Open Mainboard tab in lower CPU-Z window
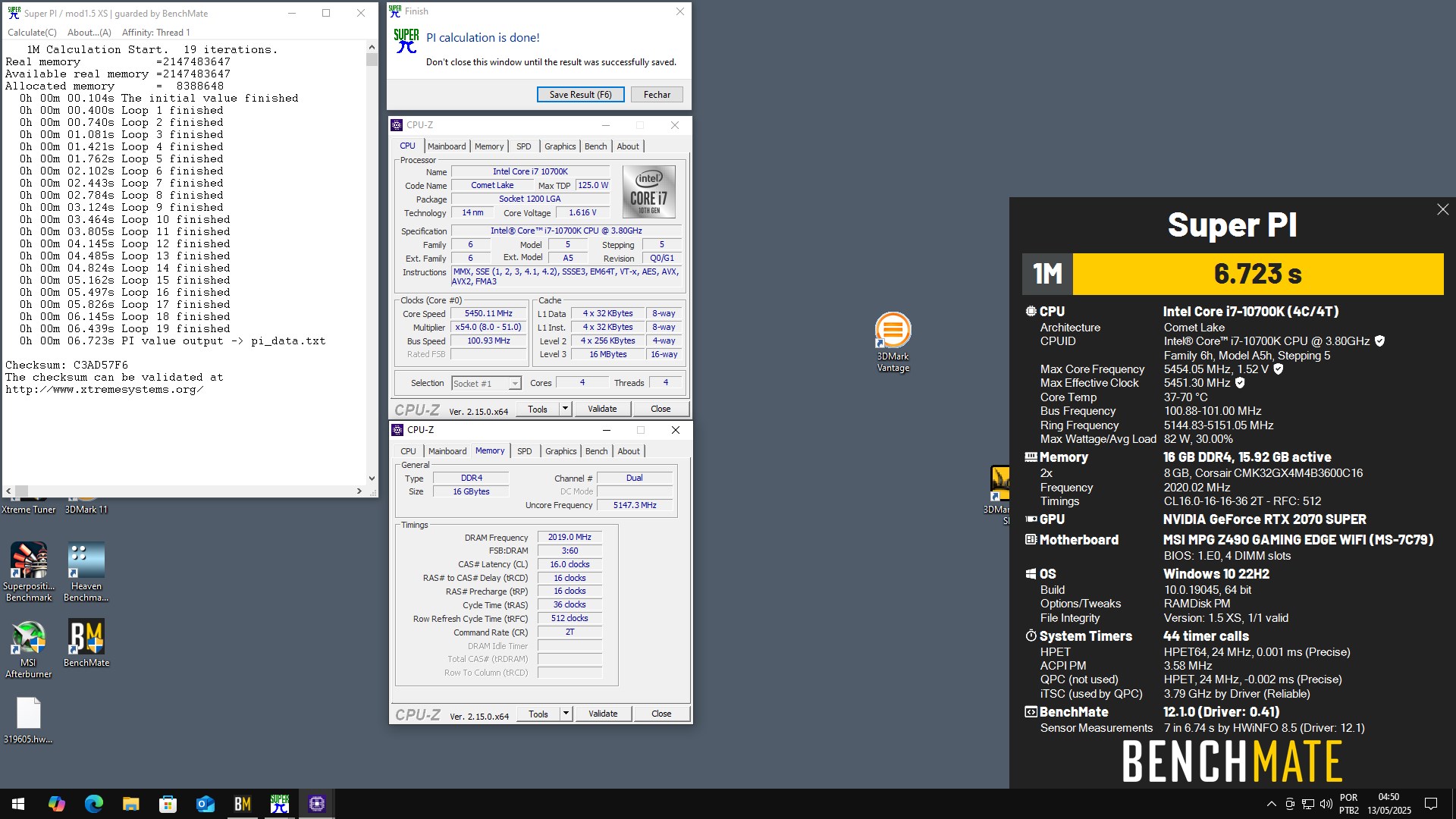The height and width of the screenshot is (819, 1456). (447, 451)
